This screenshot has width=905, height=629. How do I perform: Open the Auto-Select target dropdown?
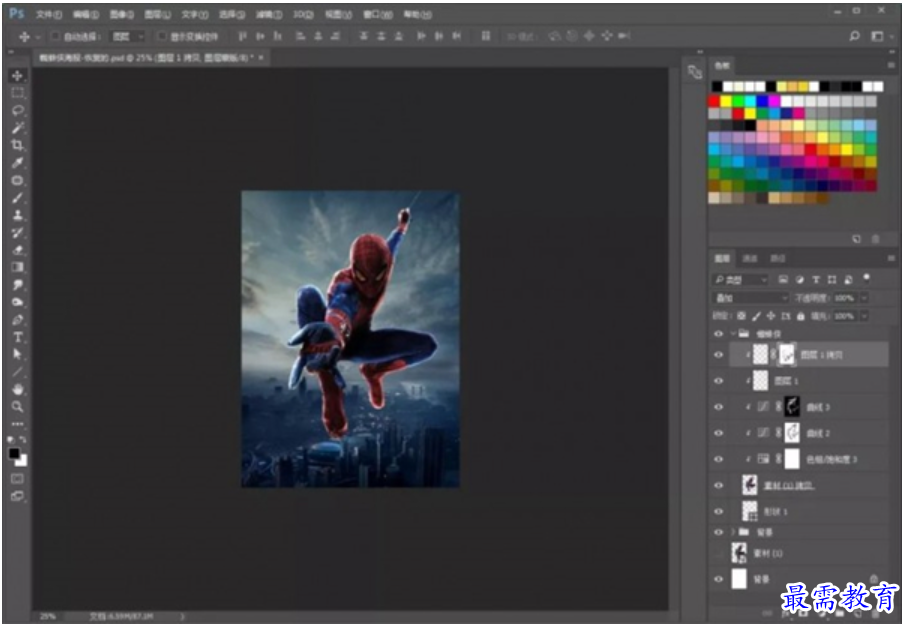point(128,36)
